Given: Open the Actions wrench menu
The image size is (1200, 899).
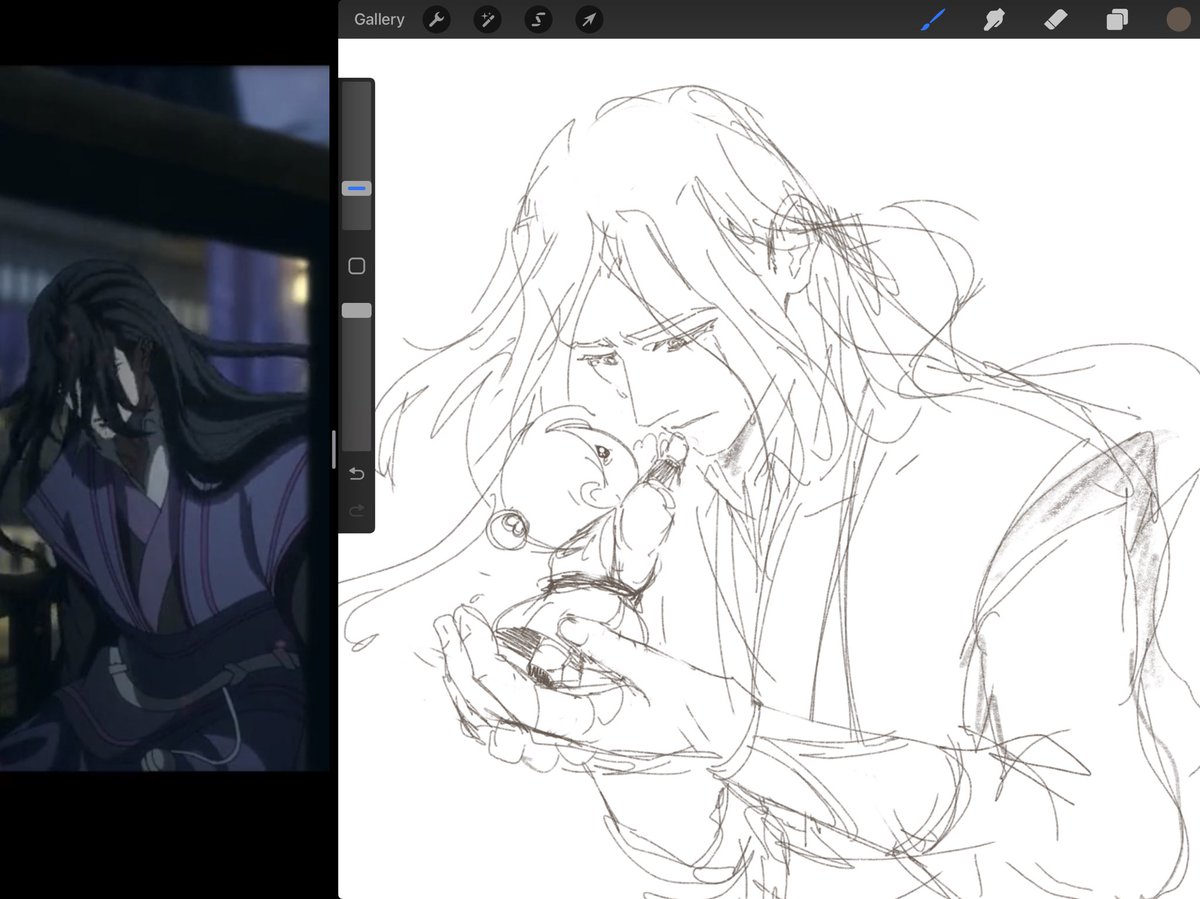Looking at the screenshot, I should coord(436,19).
